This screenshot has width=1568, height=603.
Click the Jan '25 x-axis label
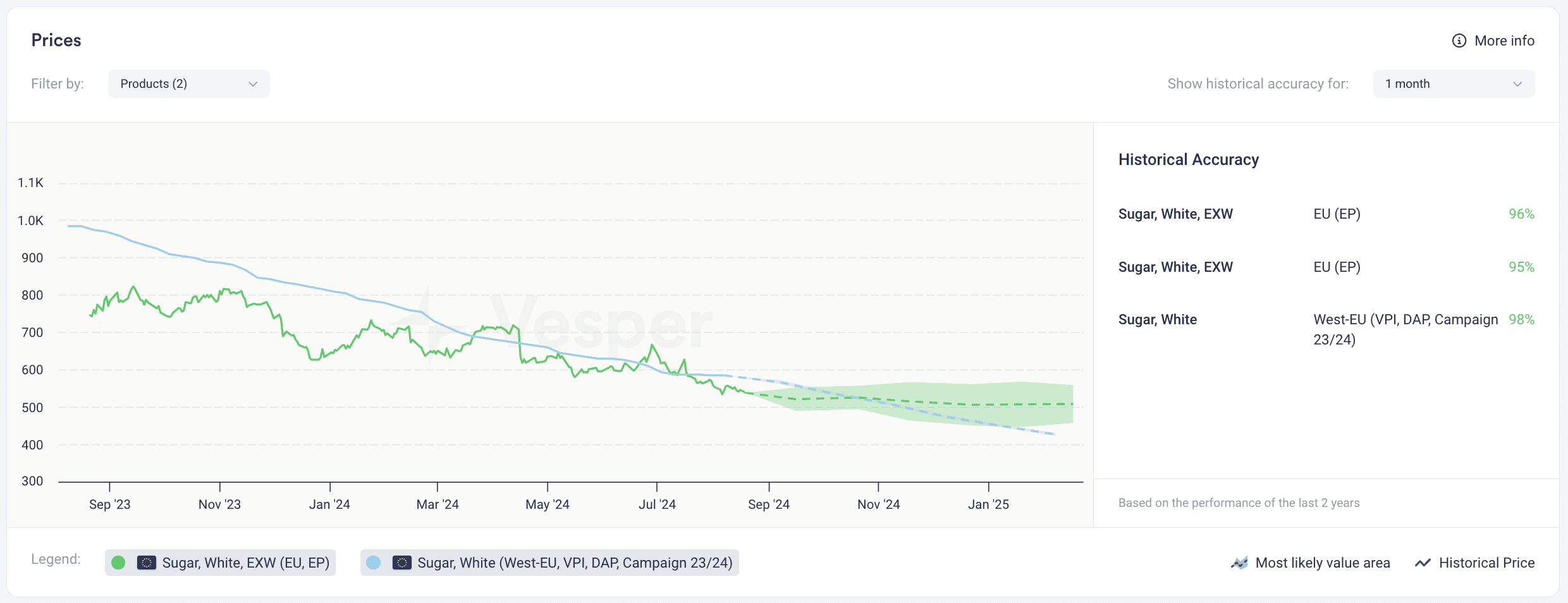coord(988,504)
